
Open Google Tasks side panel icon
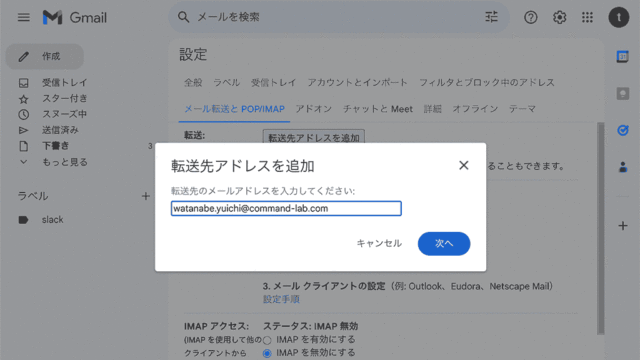622,130
